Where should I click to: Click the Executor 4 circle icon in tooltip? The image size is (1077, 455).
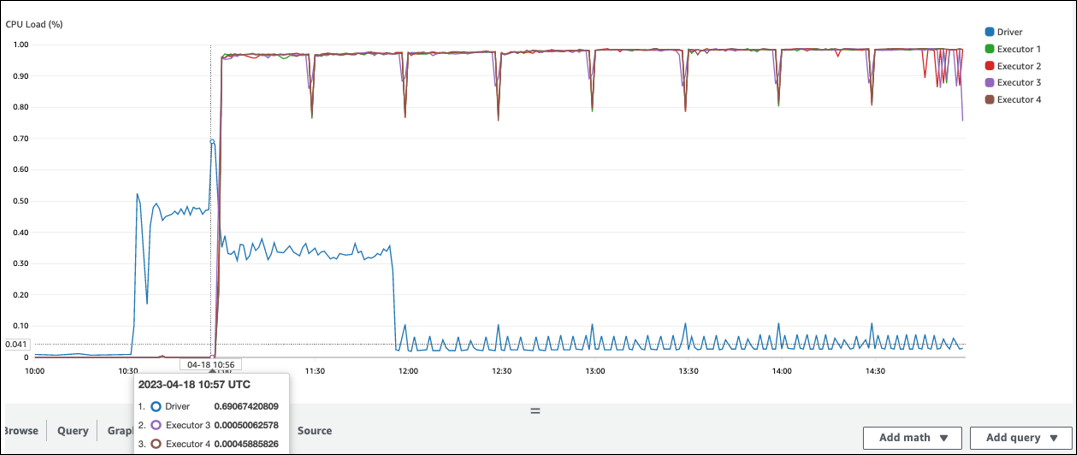156,443
